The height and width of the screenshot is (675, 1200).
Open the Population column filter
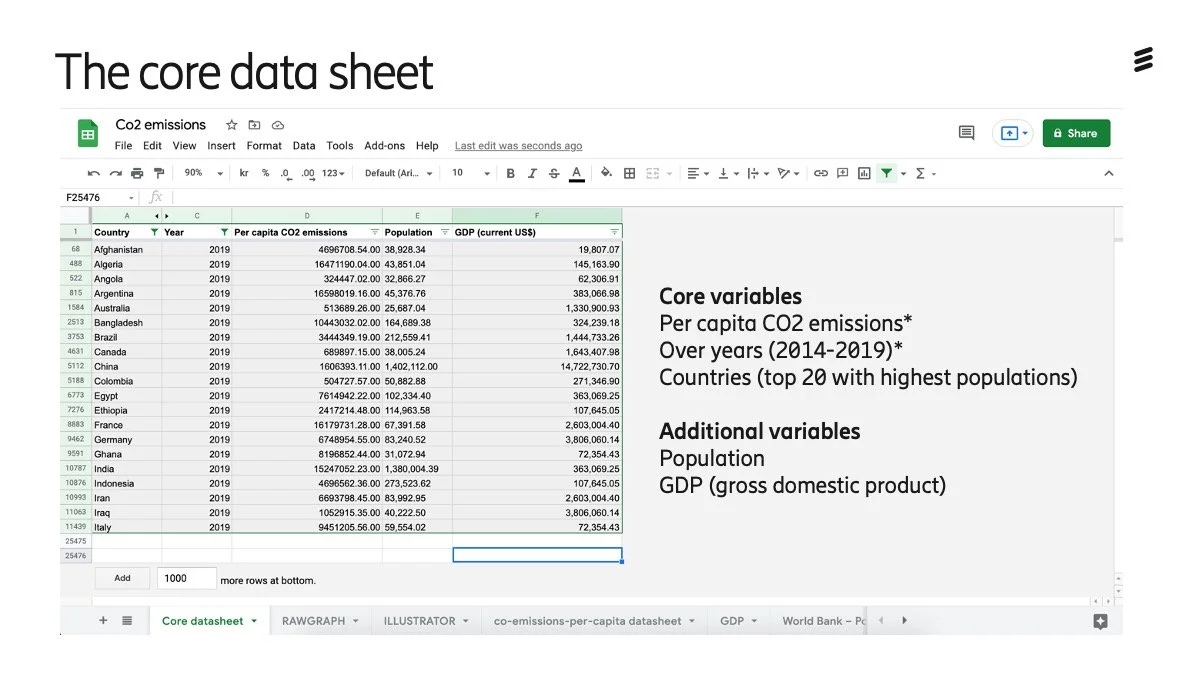tap(445, 232)
